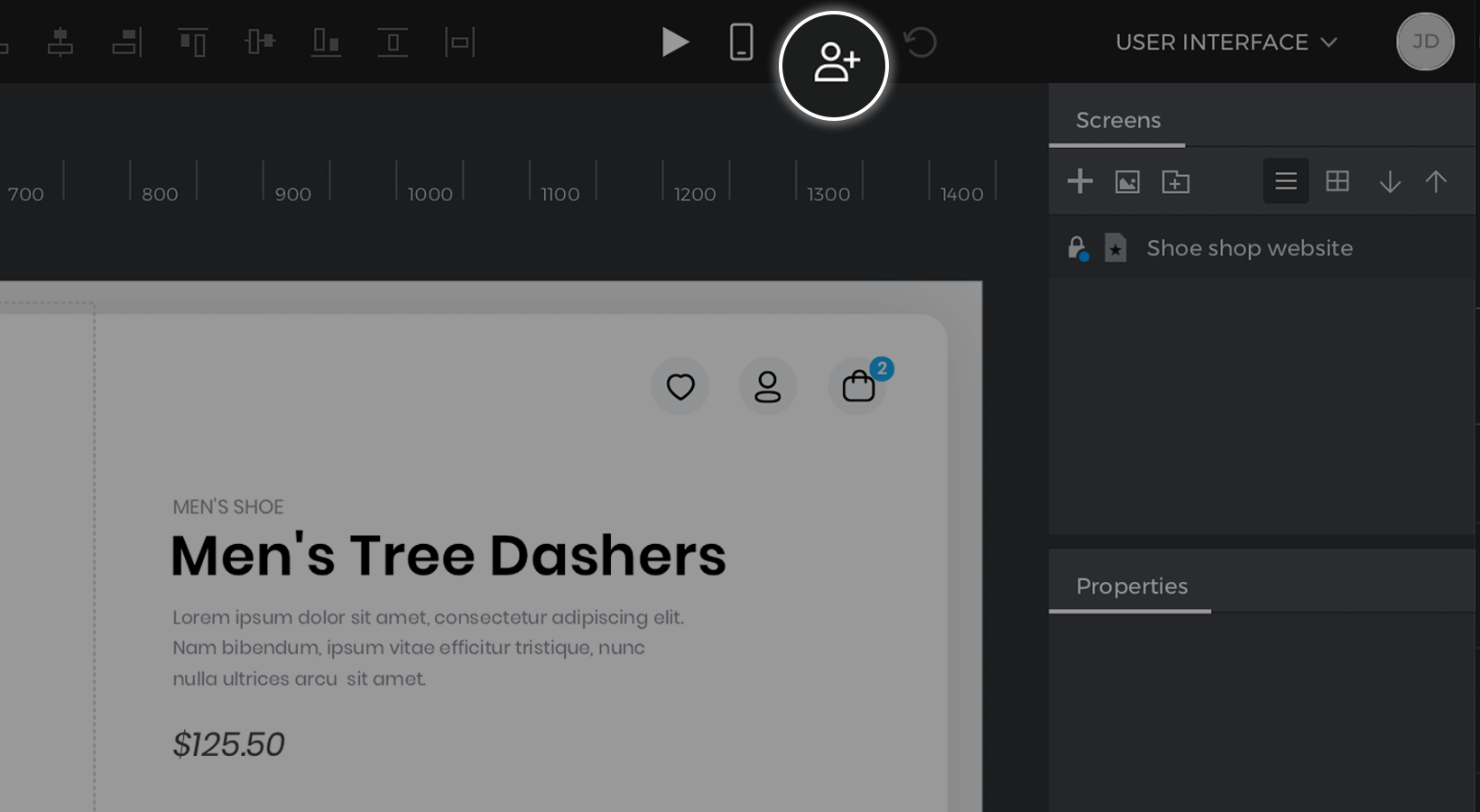Switch screens panel to grid view
This screenshot has height=812, width=1480.
pos(1337,181)
